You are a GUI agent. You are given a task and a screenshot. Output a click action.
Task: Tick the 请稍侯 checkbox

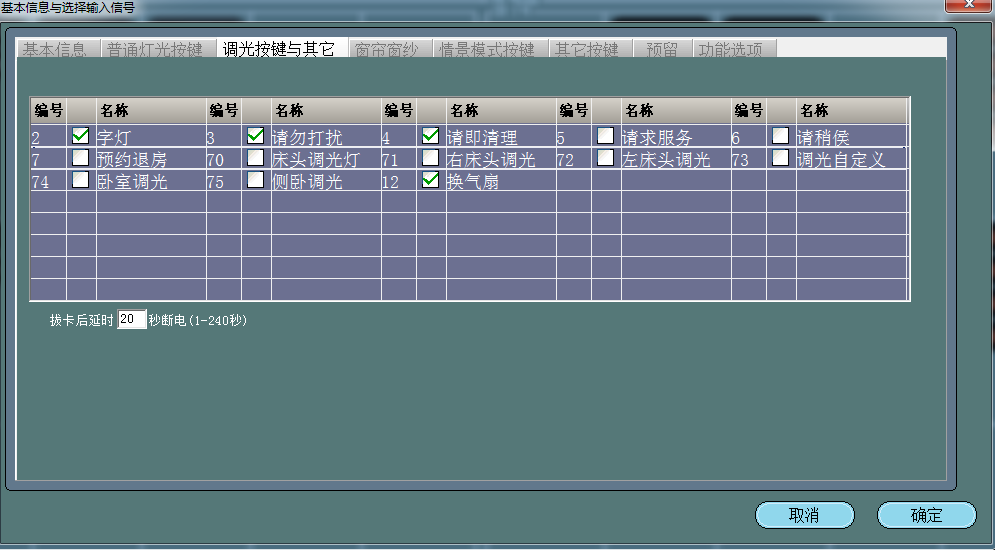pos(781,135)
